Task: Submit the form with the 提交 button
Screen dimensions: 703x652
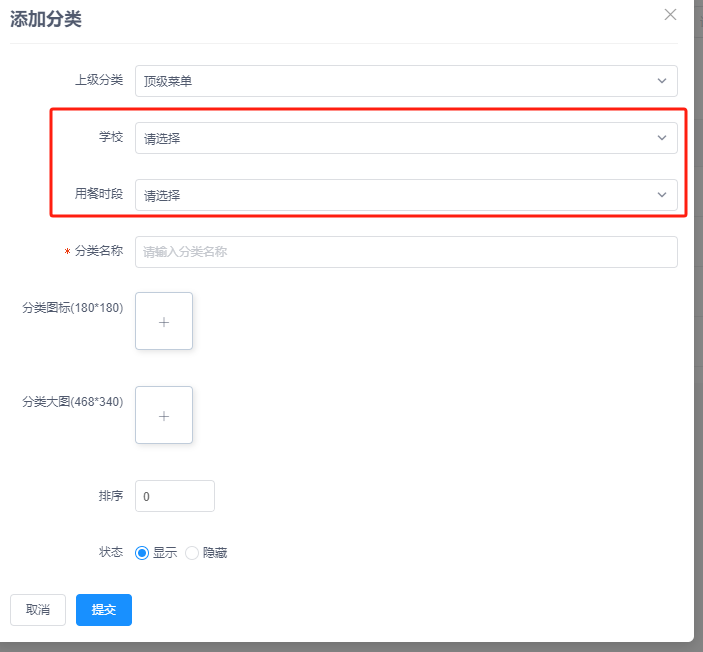Action: [x=104, y=610]
